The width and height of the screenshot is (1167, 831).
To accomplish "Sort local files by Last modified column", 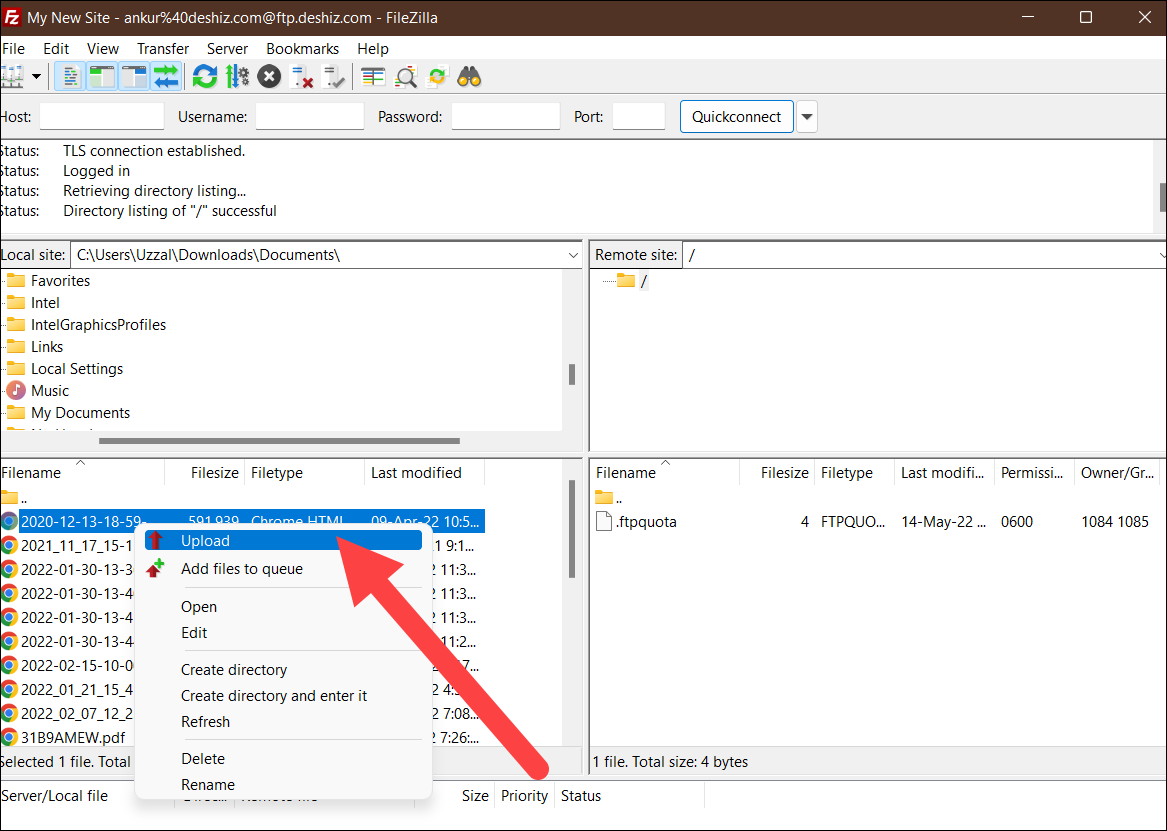I will click(x=424, y=472).
